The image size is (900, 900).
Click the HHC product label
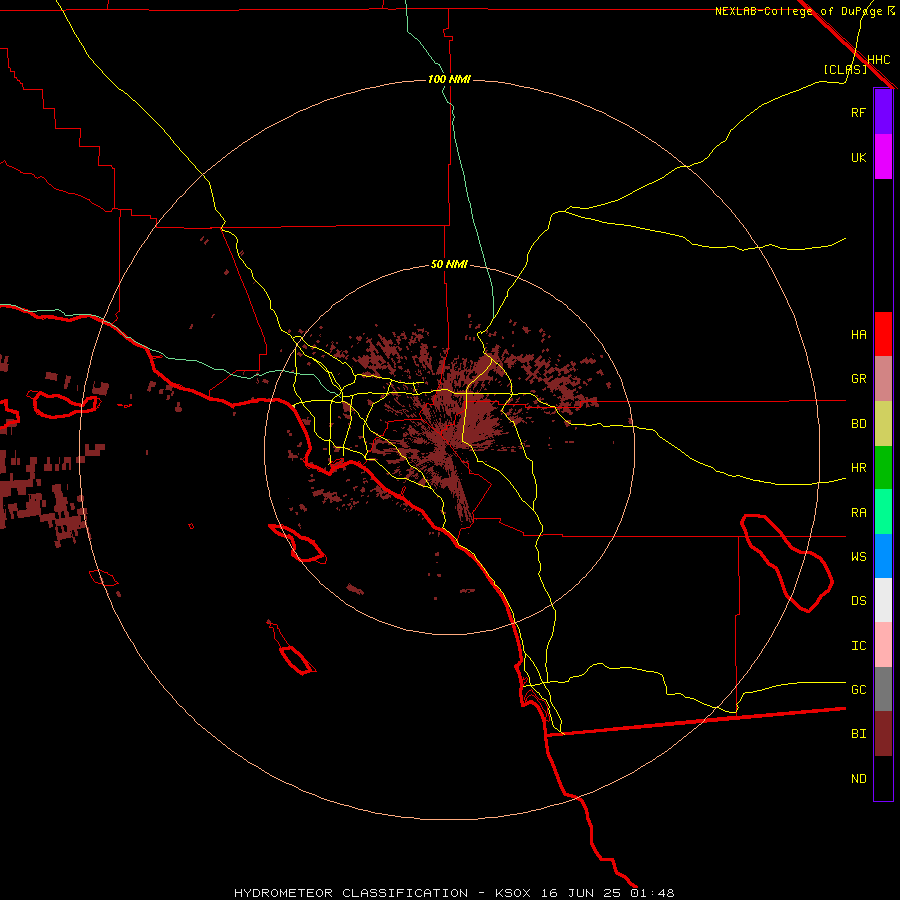pyautogui.click(x=878, y=60)
